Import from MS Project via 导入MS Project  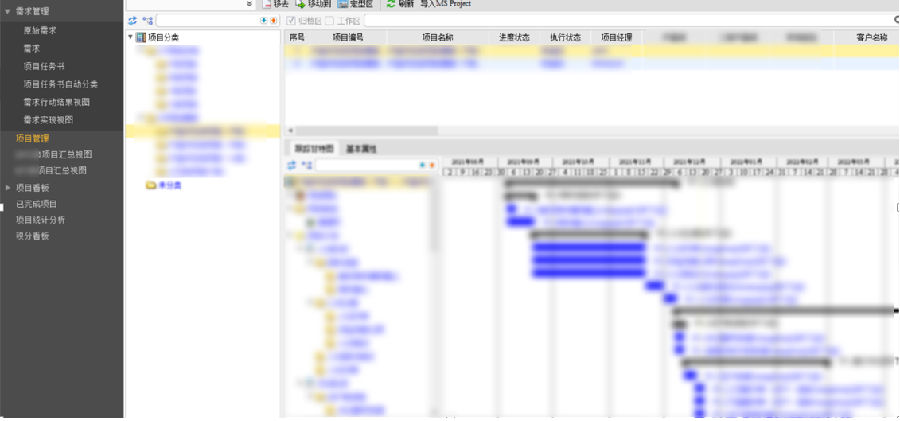(445, 3)
